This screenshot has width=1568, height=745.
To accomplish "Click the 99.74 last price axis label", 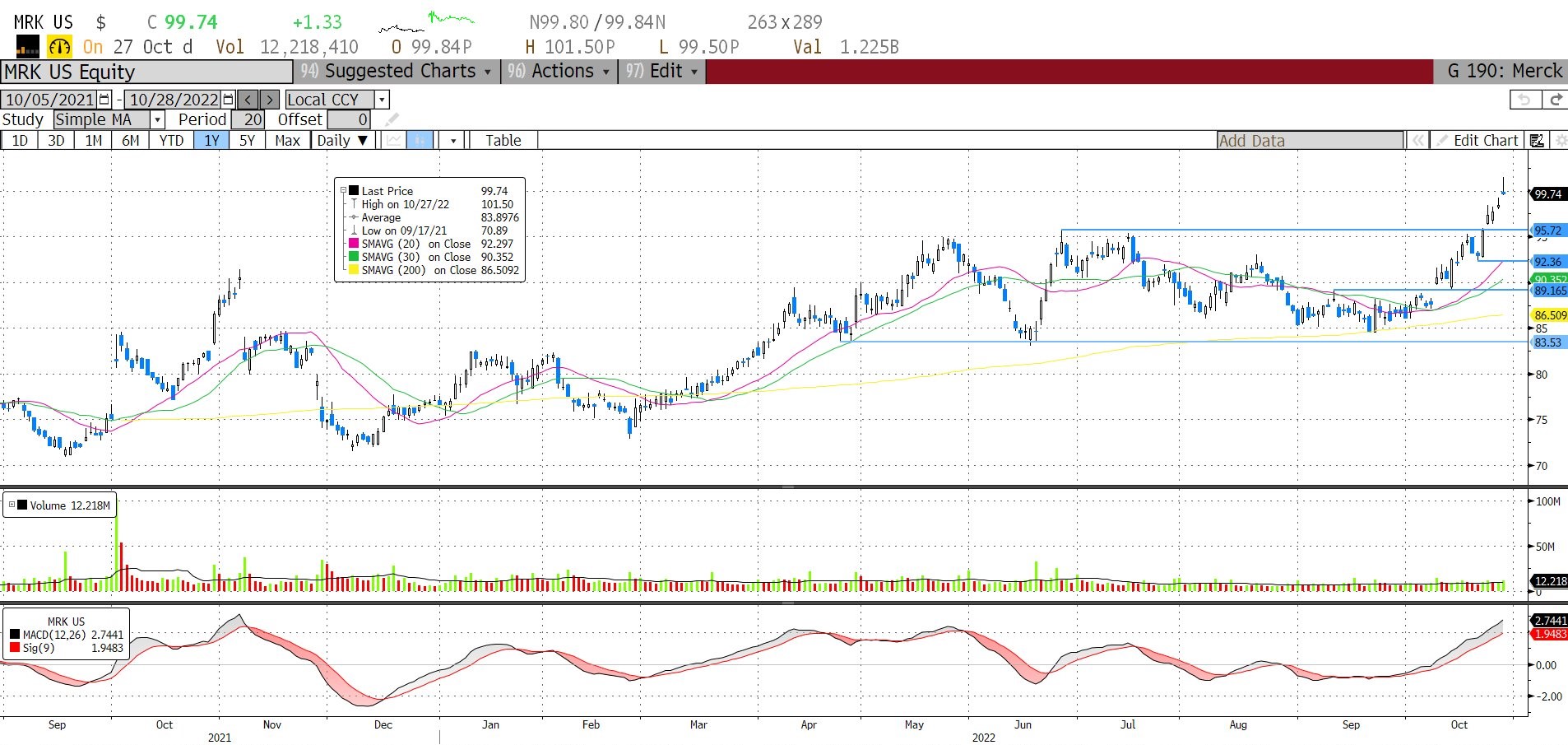I will (x=1547, y=194).
